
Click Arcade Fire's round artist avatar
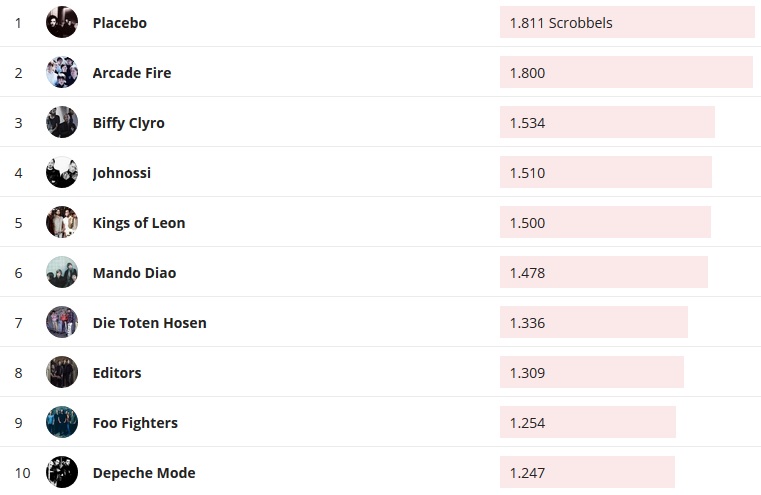coord(62,72)
